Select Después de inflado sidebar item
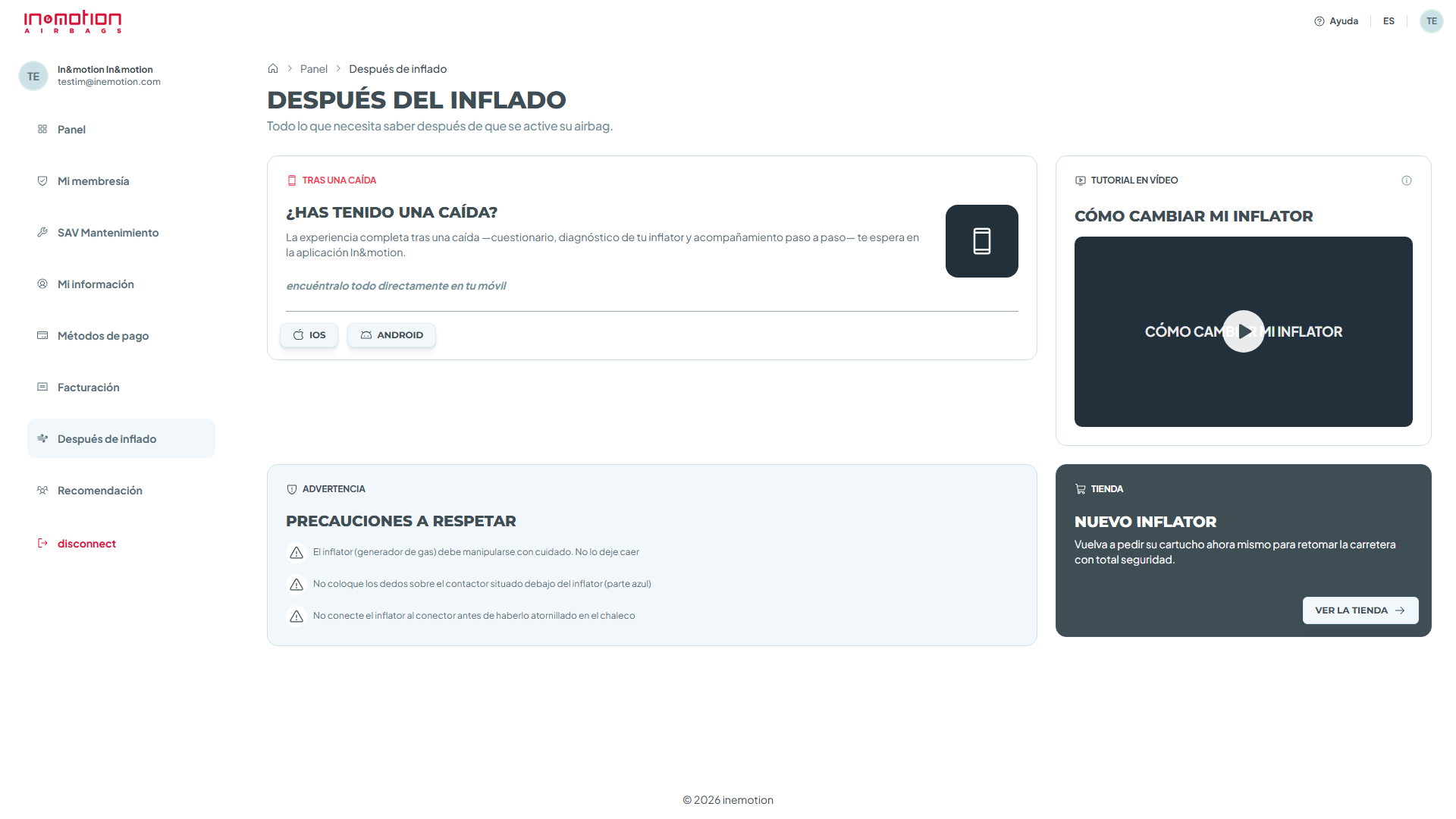This screenshot has width=1456, height=819. click(121, 438)
